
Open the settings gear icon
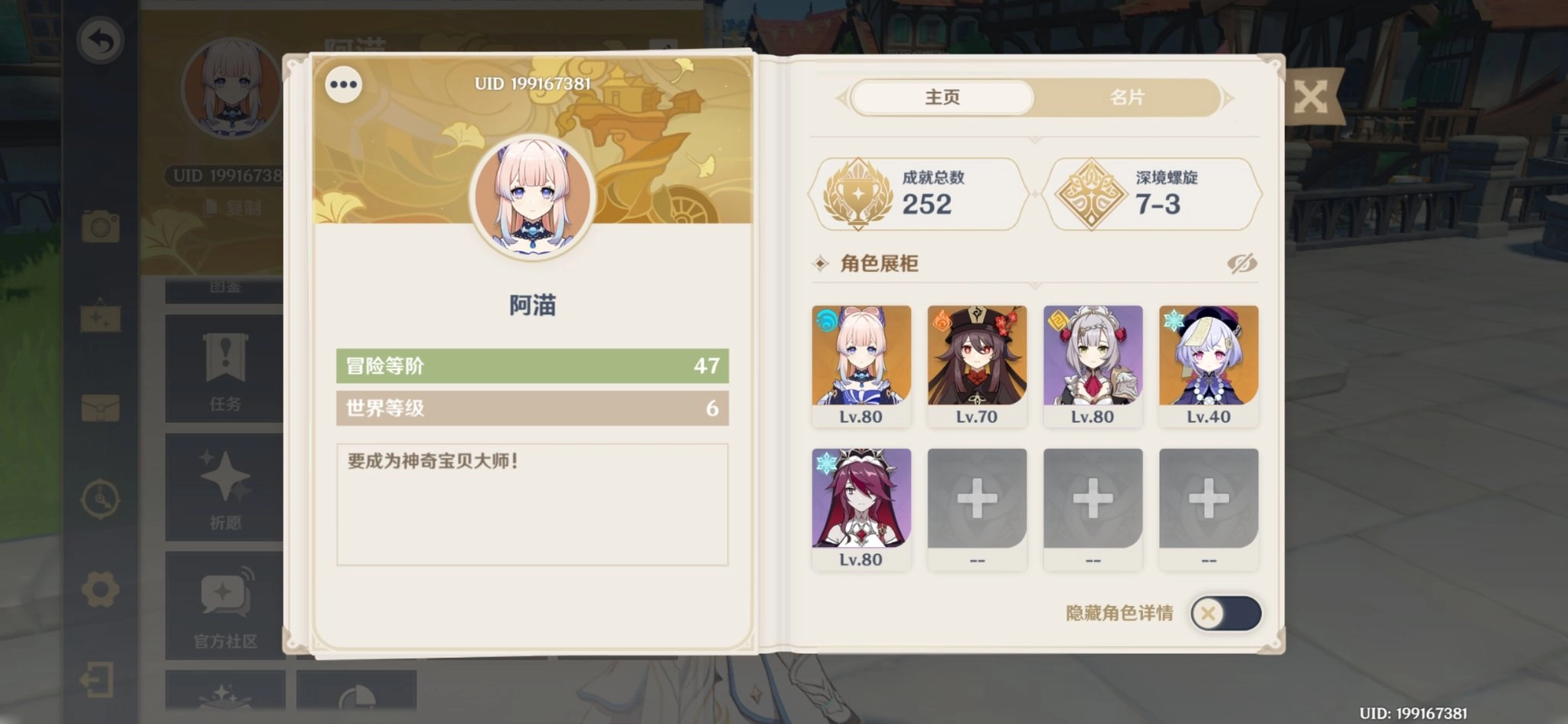[x=100, y=590]
